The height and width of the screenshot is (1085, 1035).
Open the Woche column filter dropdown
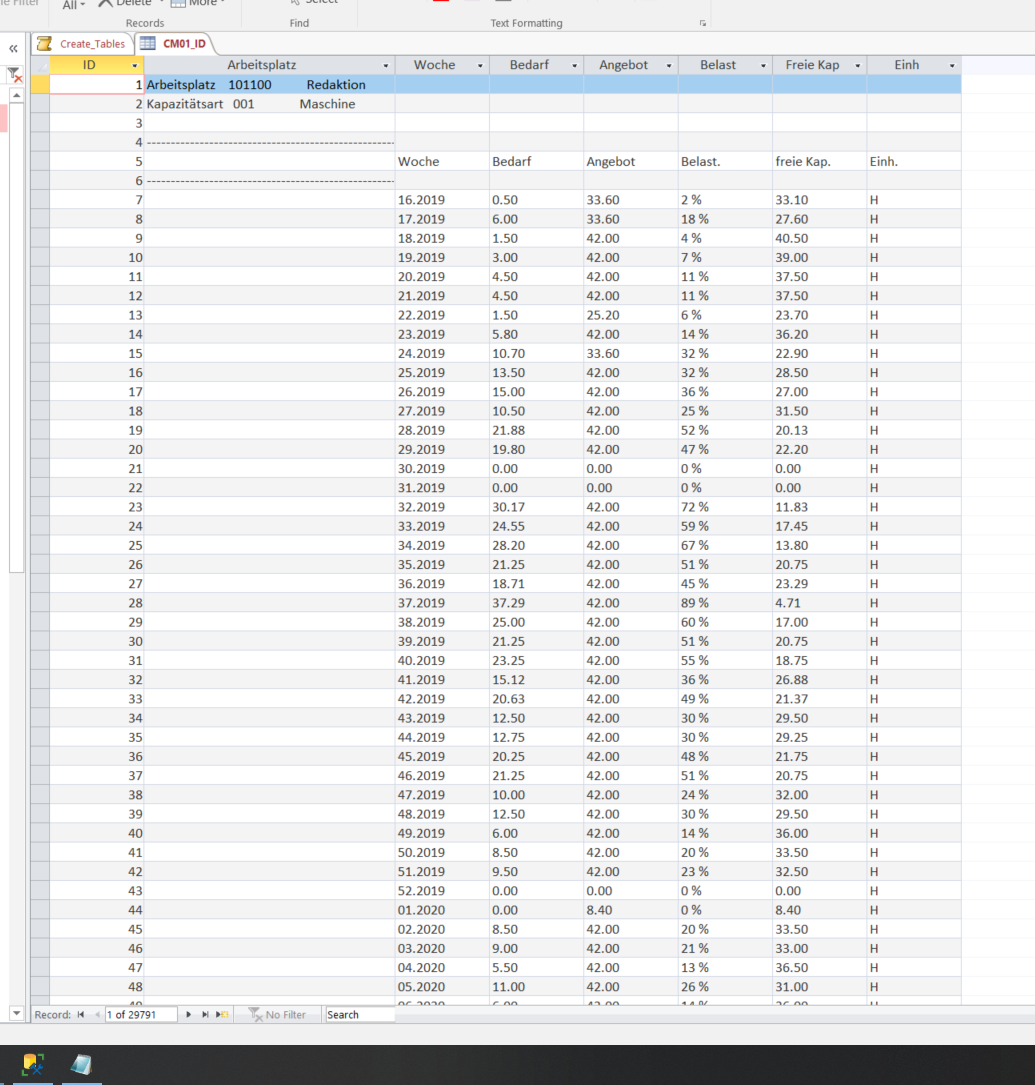tap(480, 66)
